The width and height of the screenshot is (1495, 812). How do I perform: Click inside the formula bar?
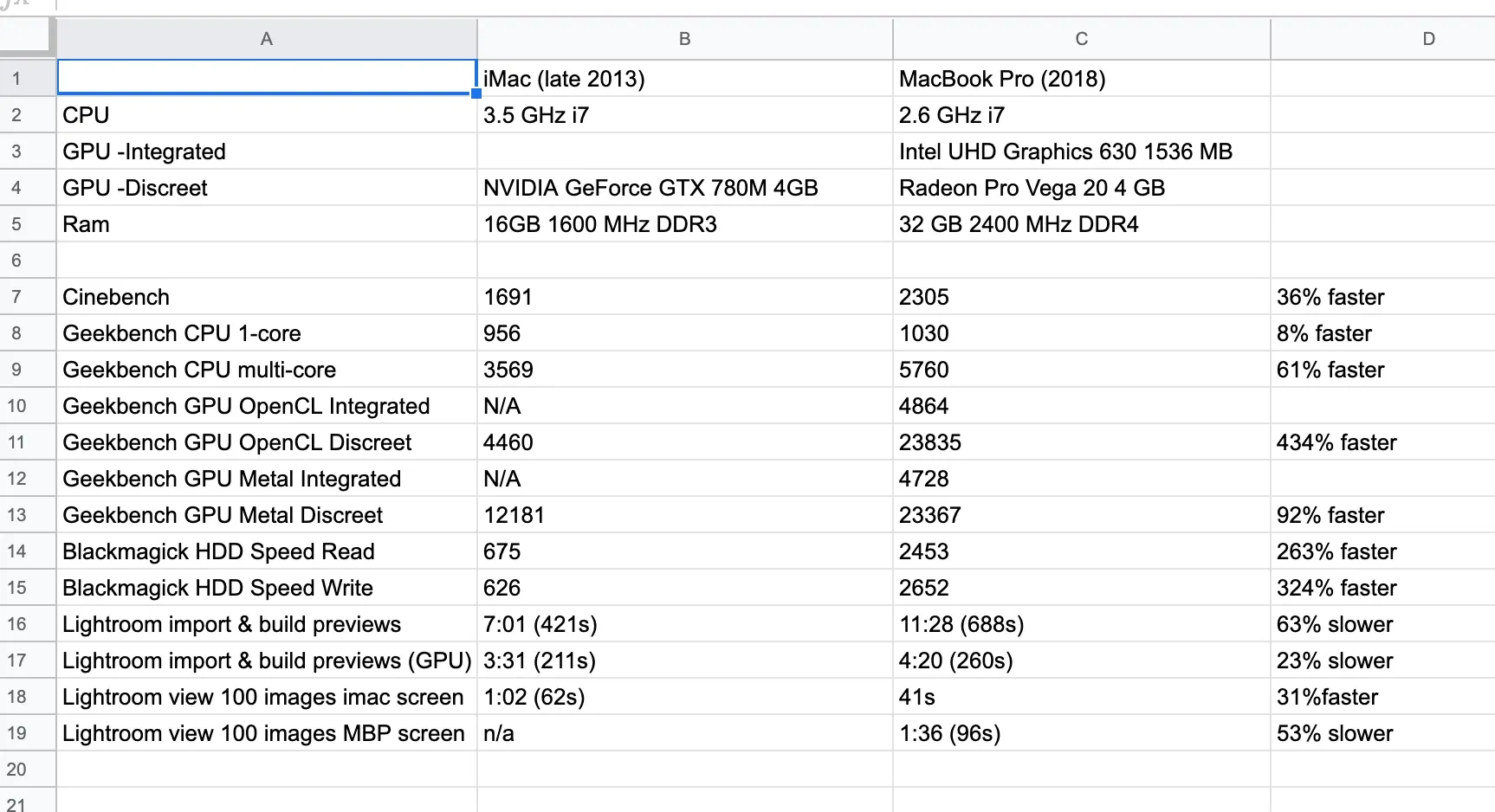pos(346,6)
